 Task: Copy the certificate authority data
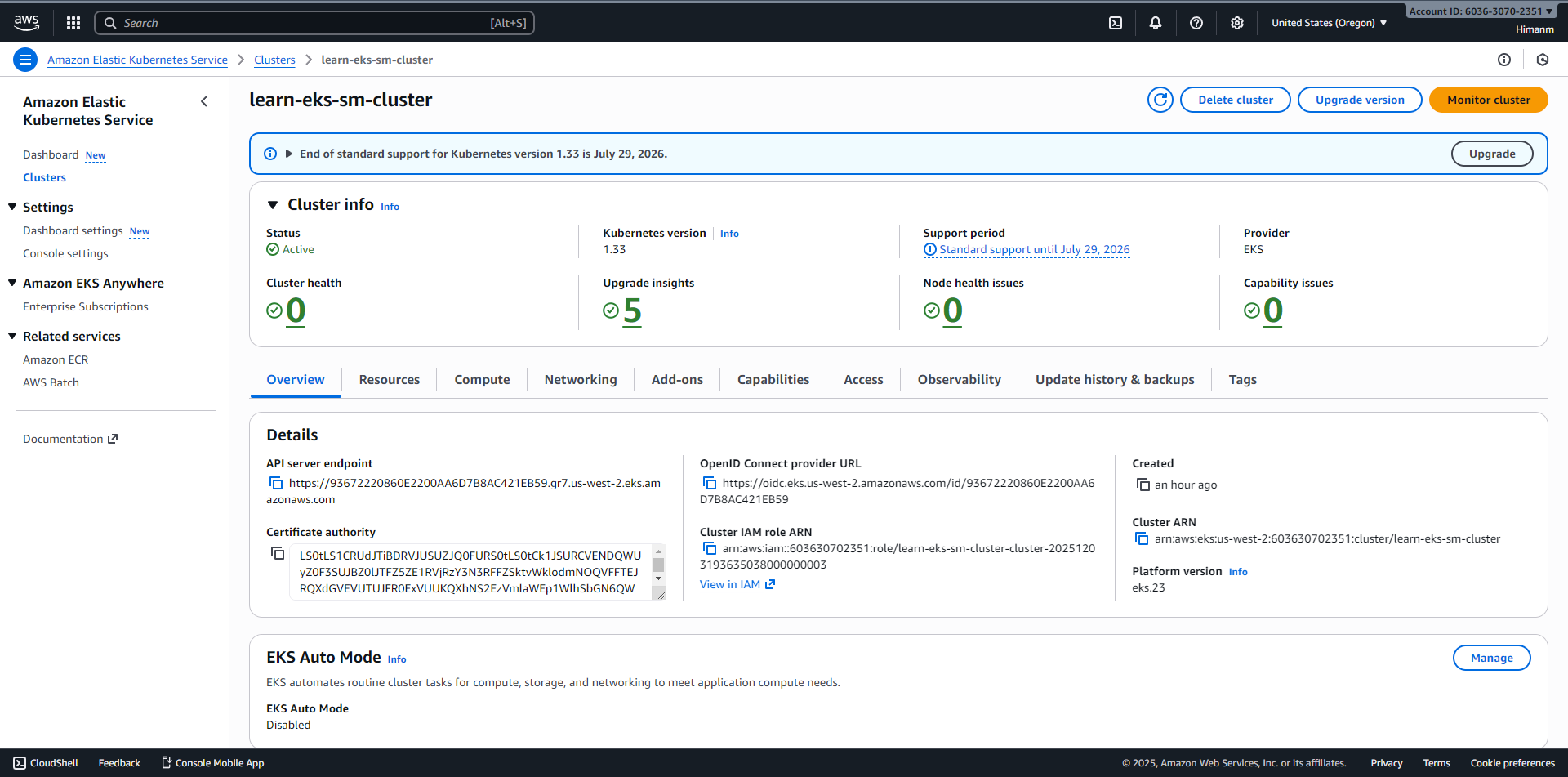278,554
